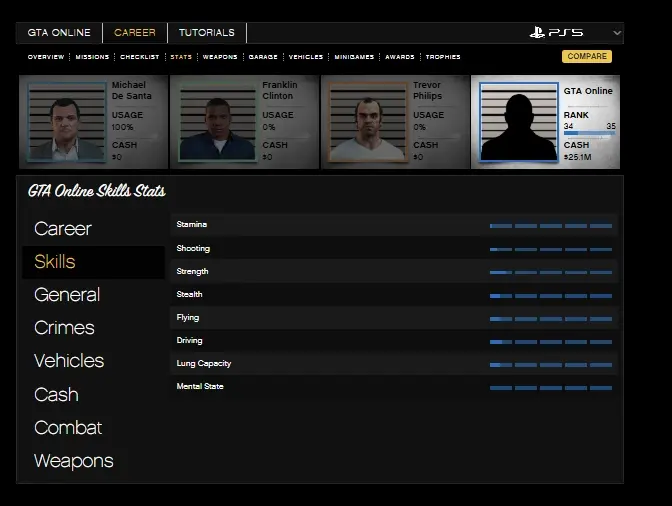The image size is (672, 506).
Task: Select Combat in the stats sidebar
Action: coord(68,428)
